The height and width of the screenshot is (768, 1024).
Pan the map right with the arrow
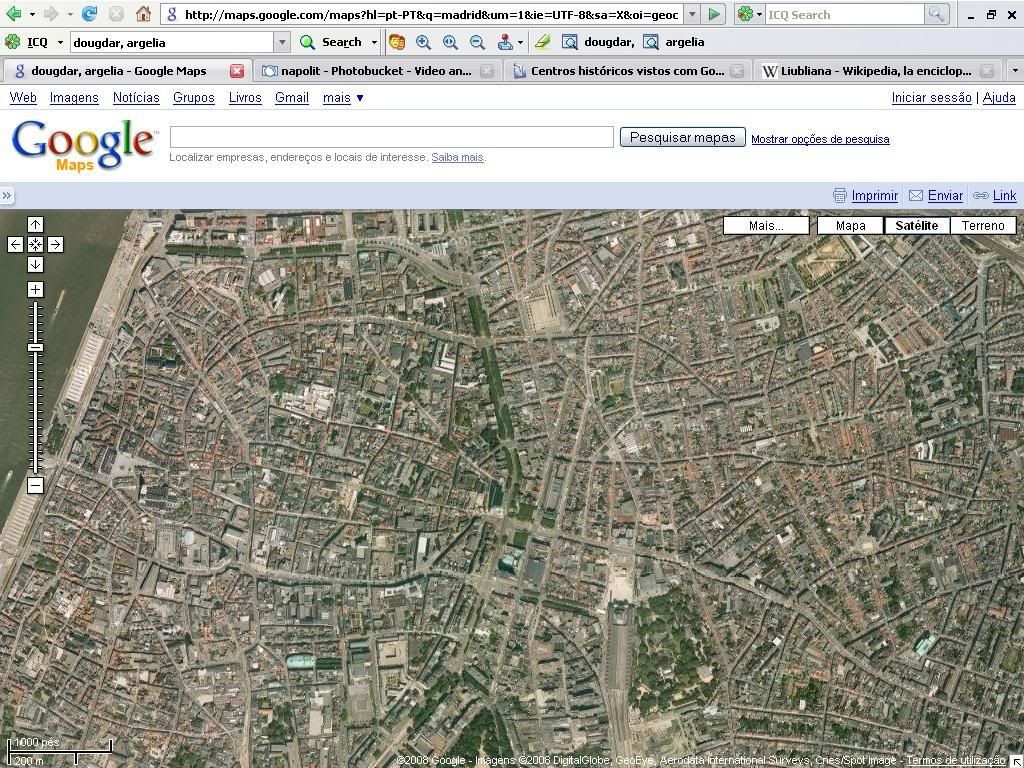[55, 245]
